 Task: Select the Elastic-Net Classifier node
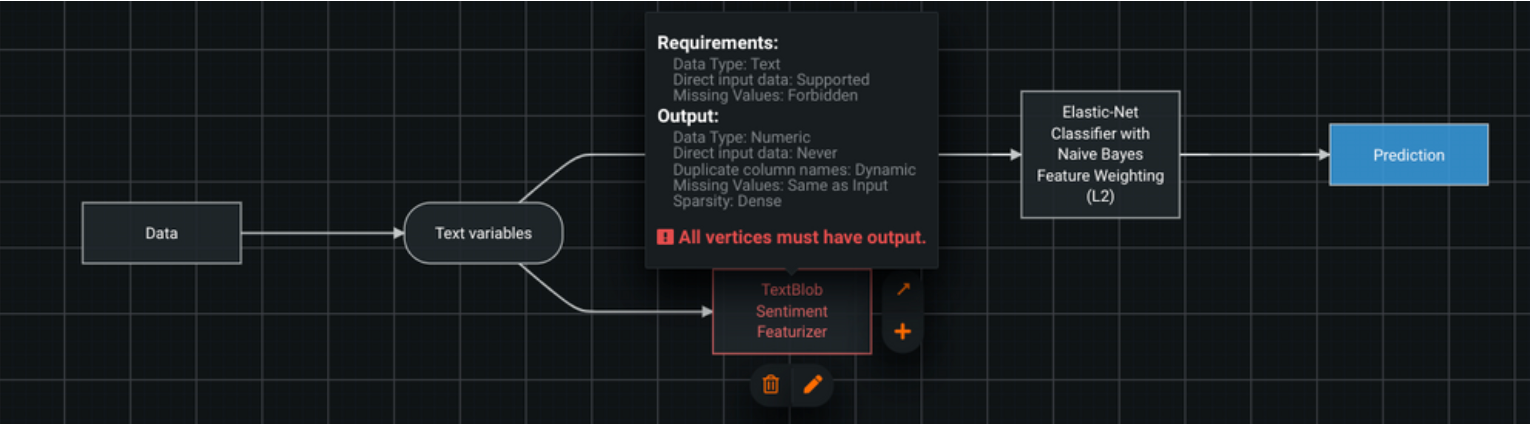tap(1099, 154)
